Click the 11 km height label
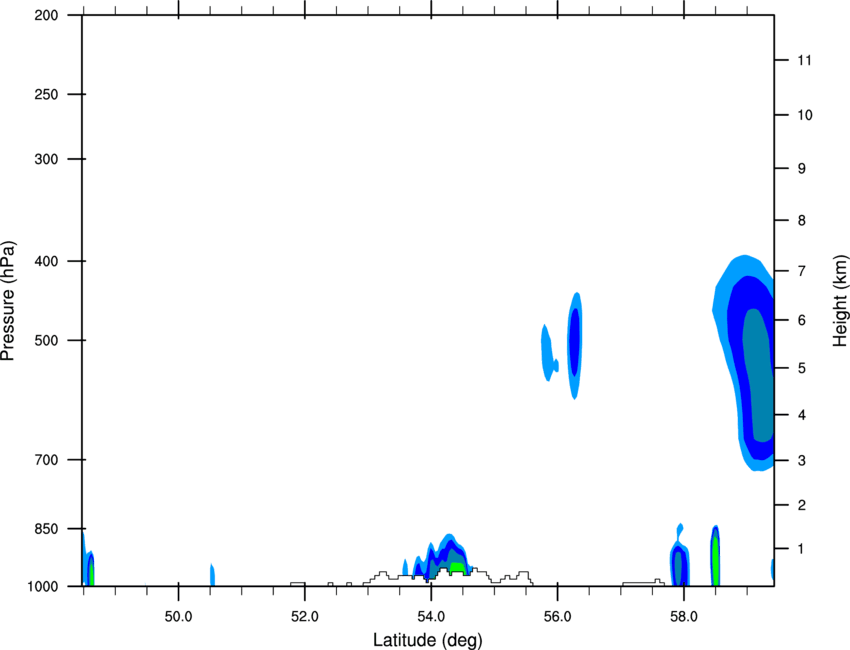 [804, 60]
